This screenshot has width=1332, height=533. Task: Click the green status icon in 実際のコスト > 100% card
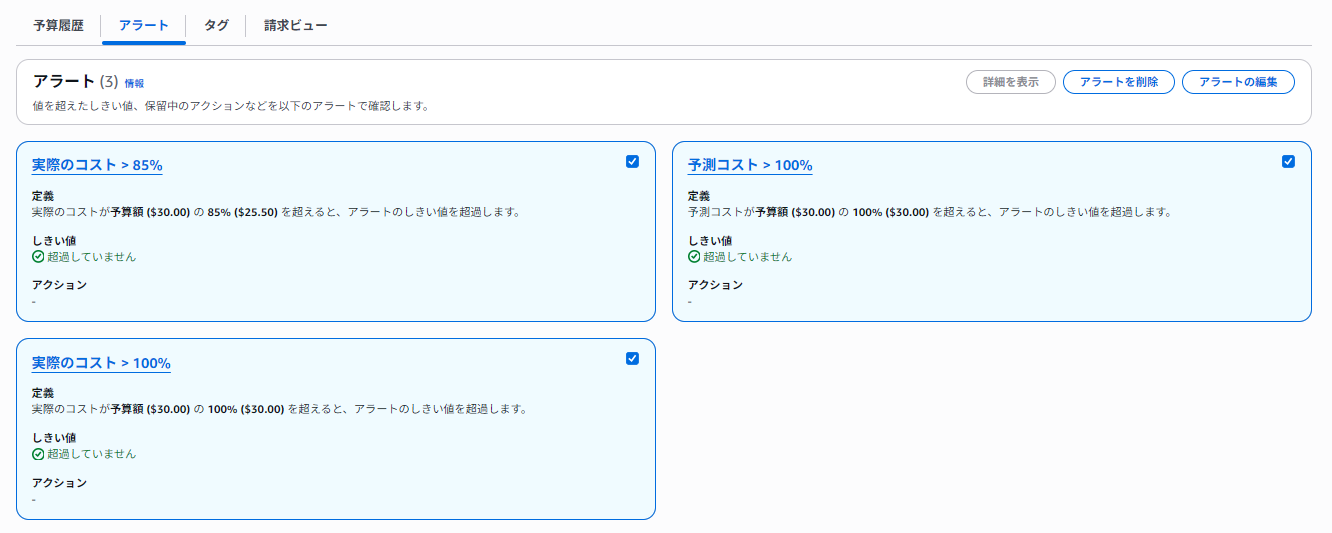point(38,454)
